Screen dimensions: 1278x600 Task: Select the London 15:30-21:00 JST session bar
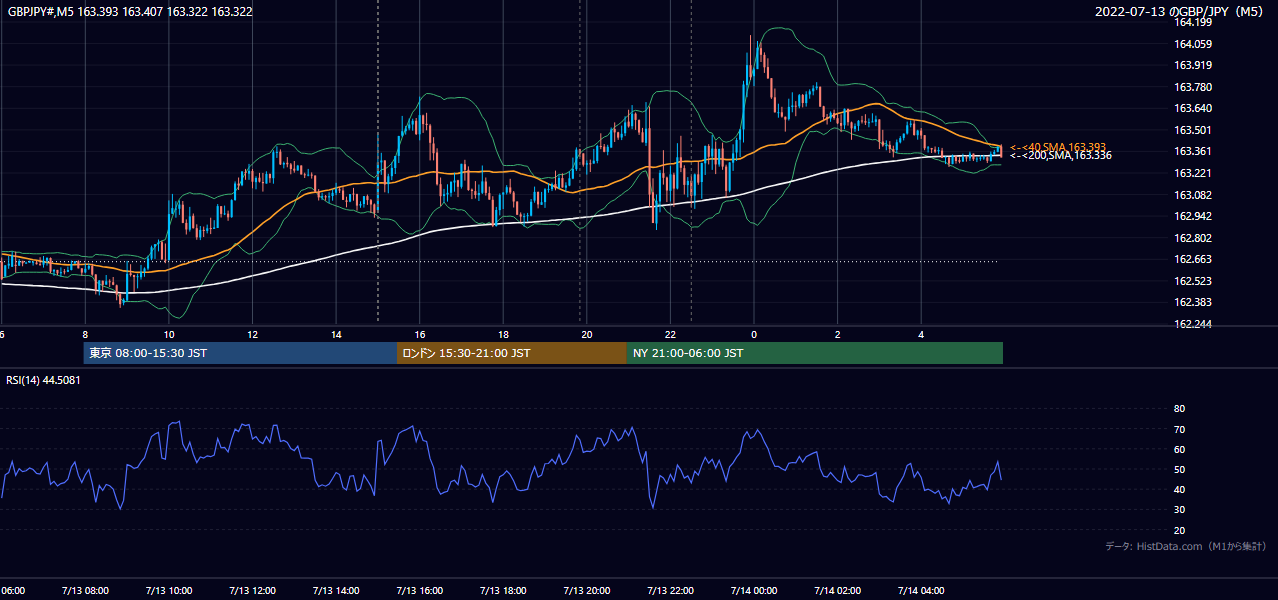[x=512, y=353]
